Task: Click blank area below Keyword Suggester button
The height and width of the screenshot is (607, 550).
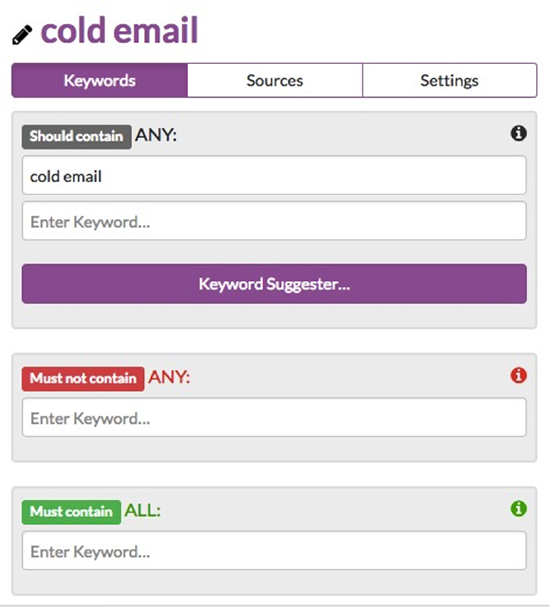Action: tap(274, 316)
